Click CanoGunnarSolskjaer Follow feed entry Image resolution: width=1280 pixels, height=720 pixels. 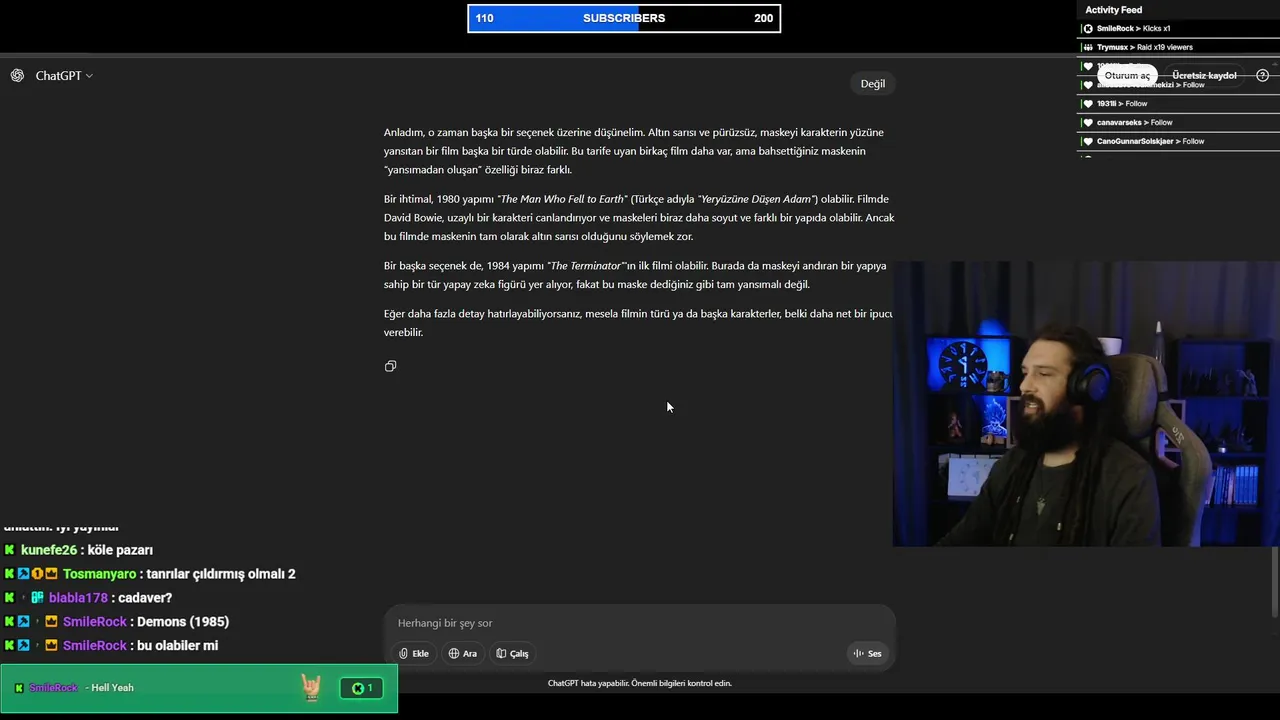pos(1178,142)
